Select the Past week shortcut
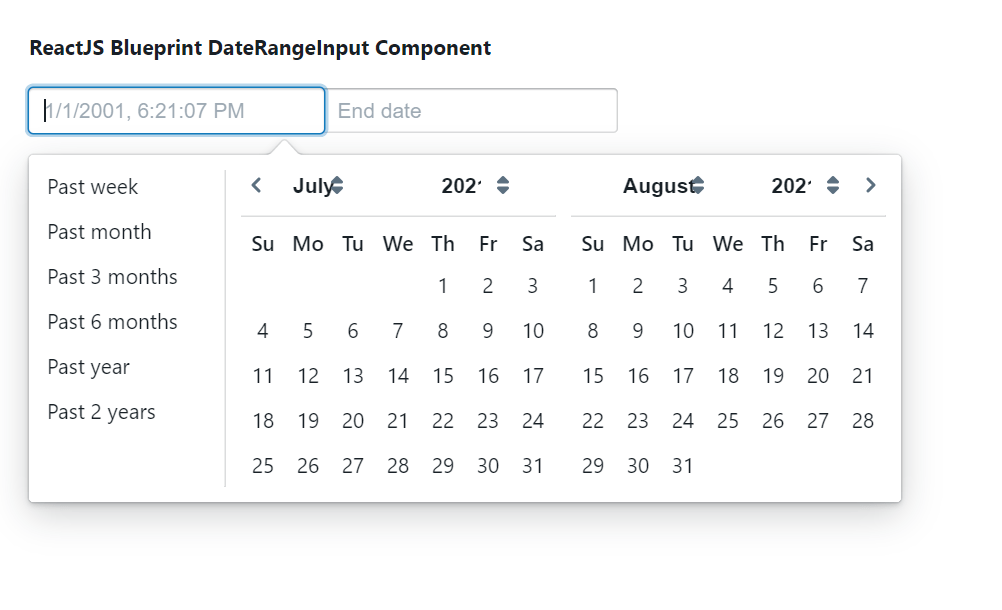The image size is (1002, 610). 92,187
